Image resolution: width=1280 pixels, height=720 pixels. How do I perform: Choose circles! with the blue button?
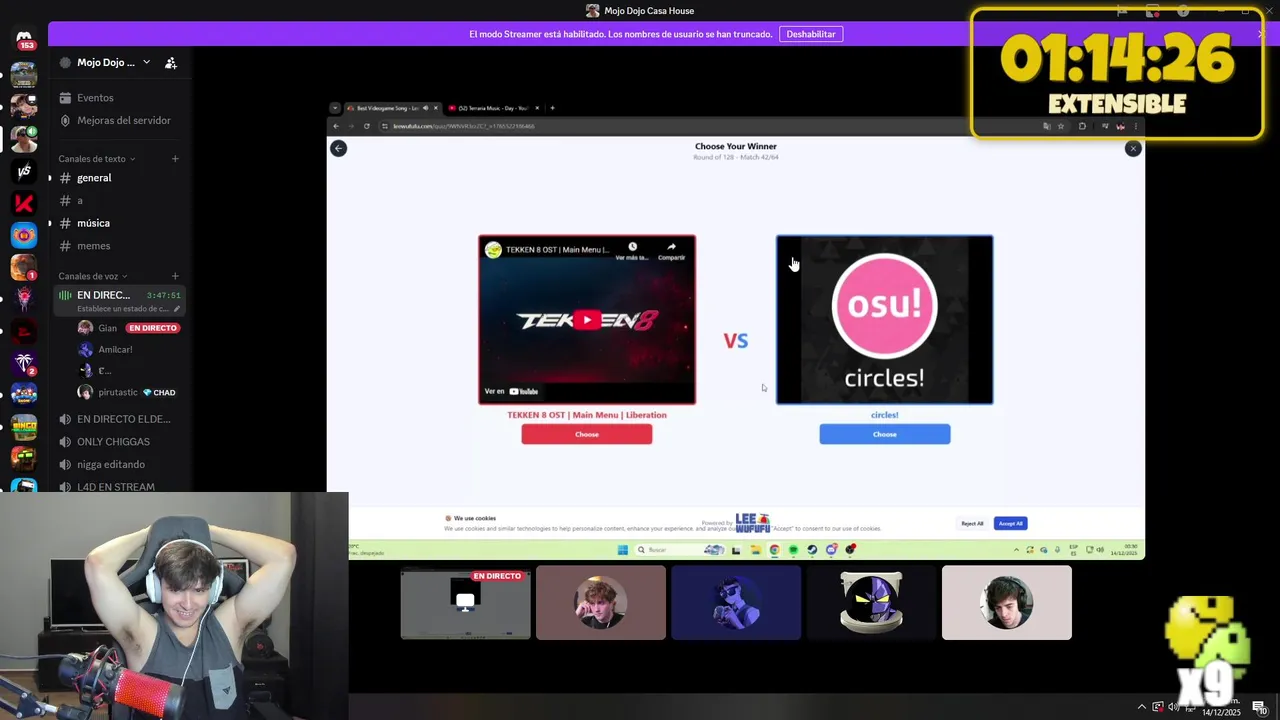click(x=885, y=434)
